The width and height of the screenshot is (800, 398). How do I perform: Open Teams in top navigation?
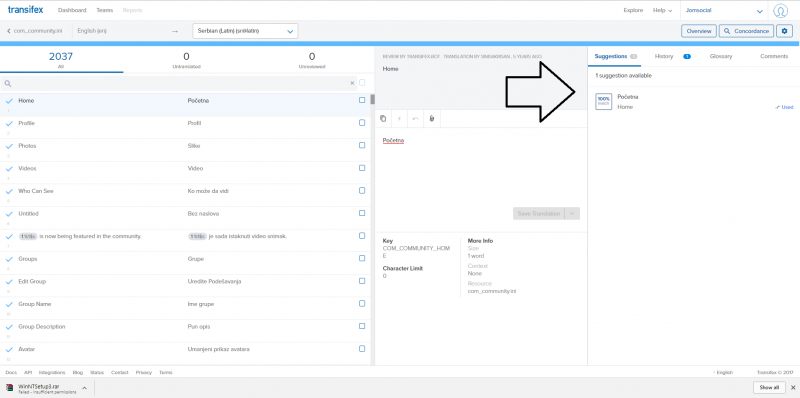coord(105,10)
